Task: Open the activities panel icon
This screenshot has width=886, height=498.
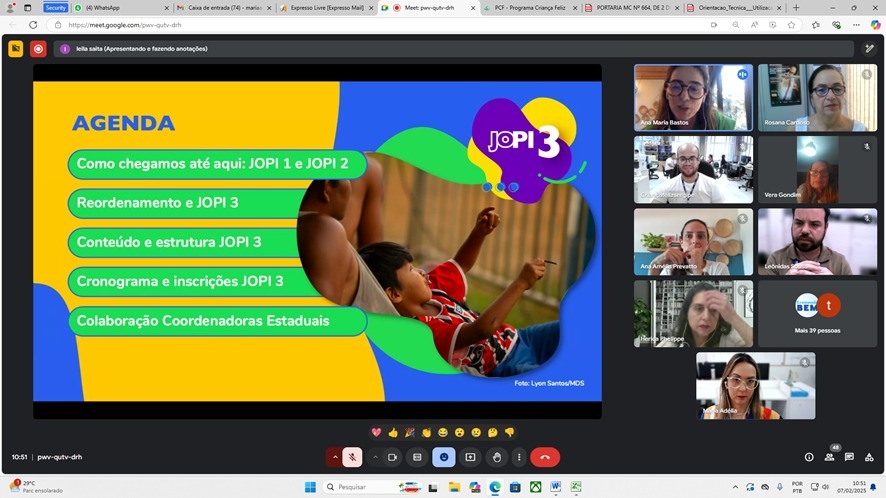Action: (x=869, y=457)
